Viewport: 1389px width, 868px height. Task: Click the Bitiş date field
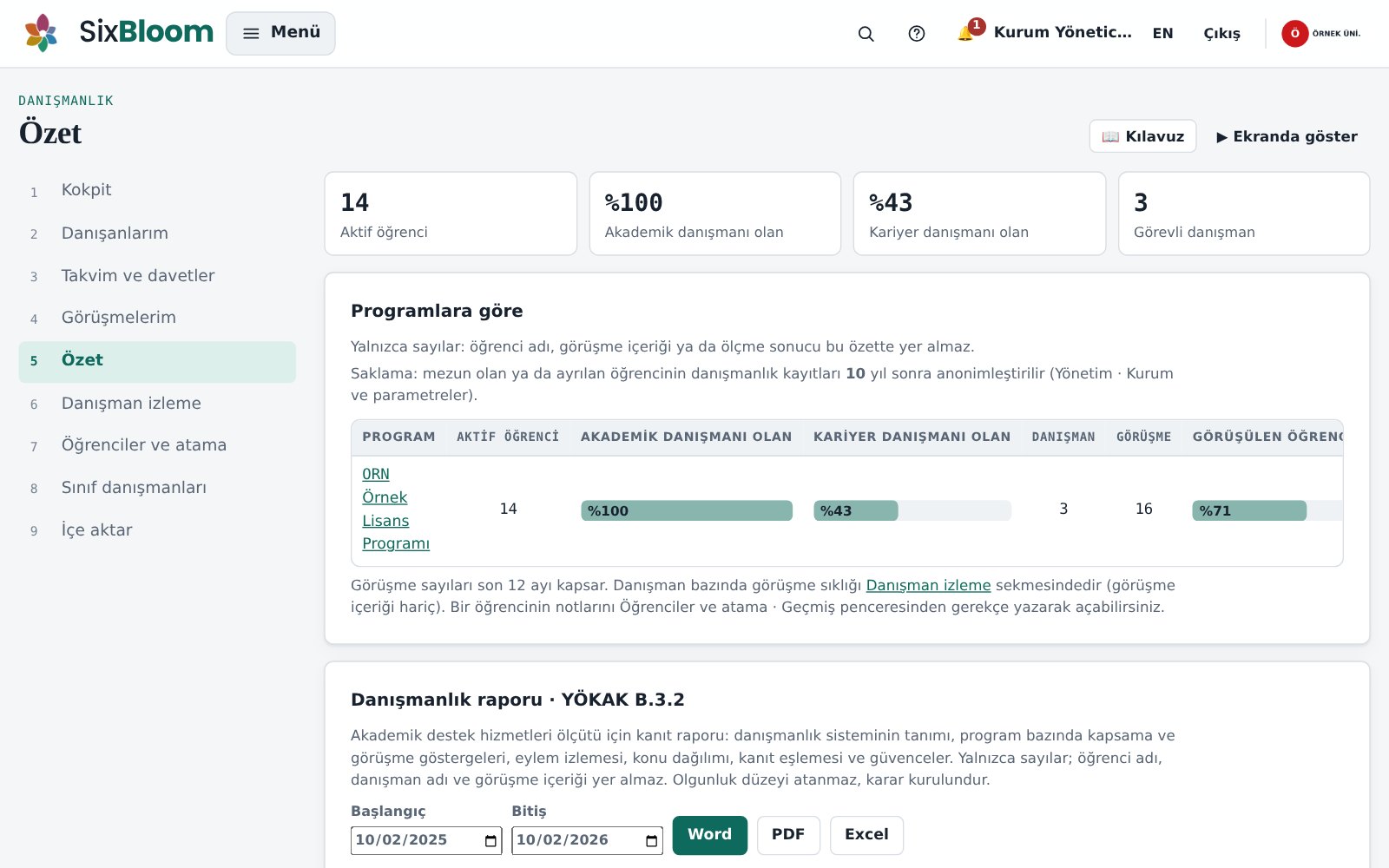[x=587, y=840]
